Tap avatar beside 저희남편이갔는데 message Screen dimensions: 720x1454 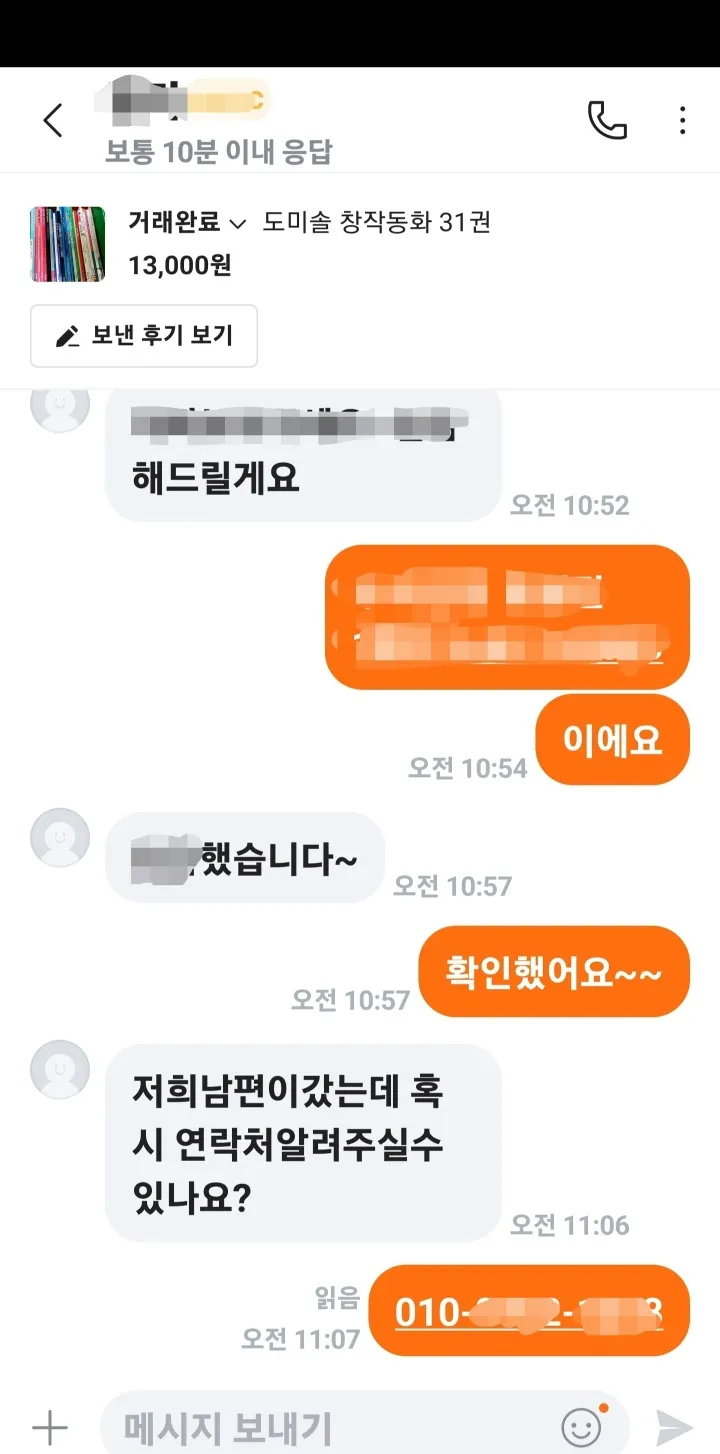(60, 1069)
